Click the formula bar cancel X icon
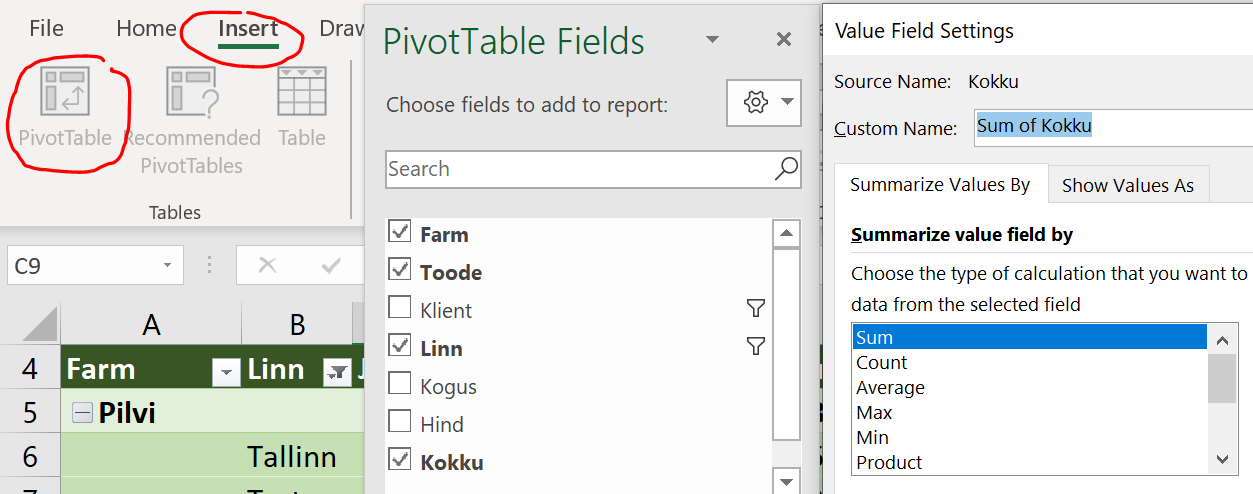Screen dimensions: 1253x494 click(267, 266)
